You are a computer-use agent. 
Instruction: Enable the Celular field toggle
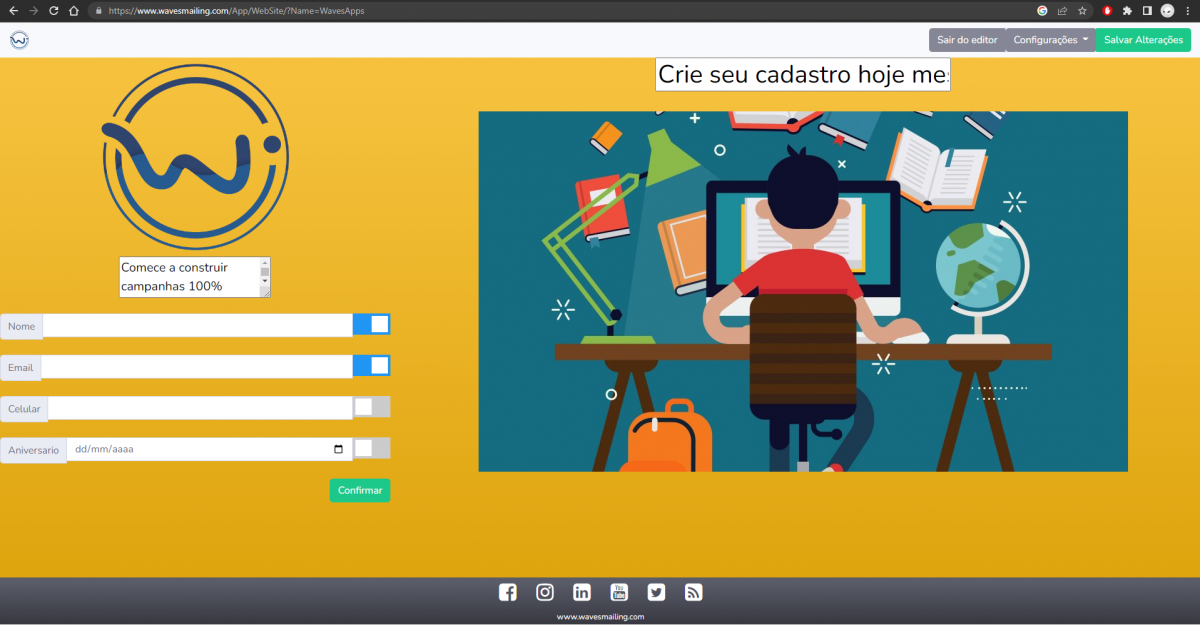(371, 407)
